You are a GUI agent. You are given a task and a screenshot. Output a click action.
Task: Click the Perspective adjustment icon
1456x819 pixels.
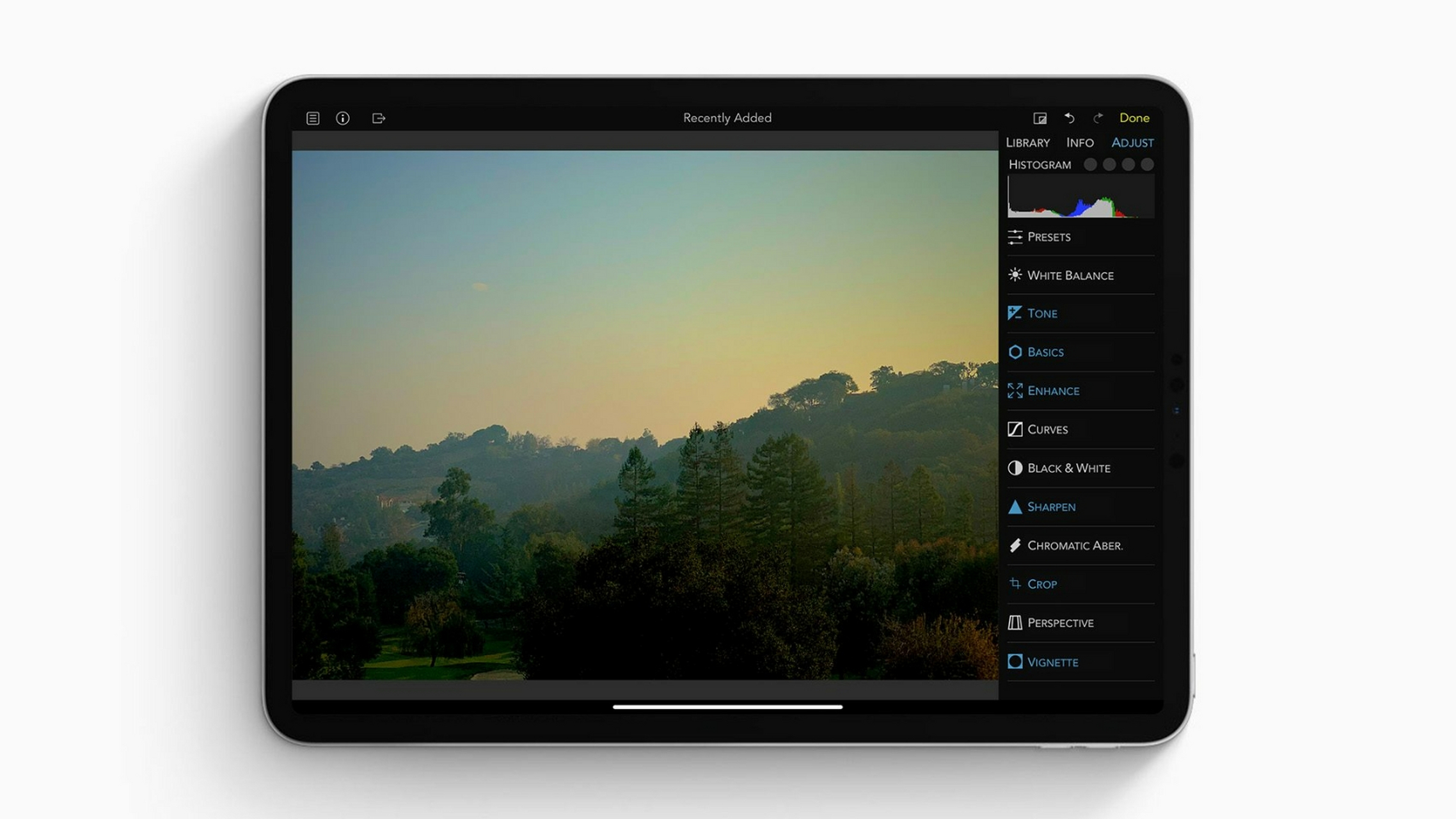tap(1015, 622)
